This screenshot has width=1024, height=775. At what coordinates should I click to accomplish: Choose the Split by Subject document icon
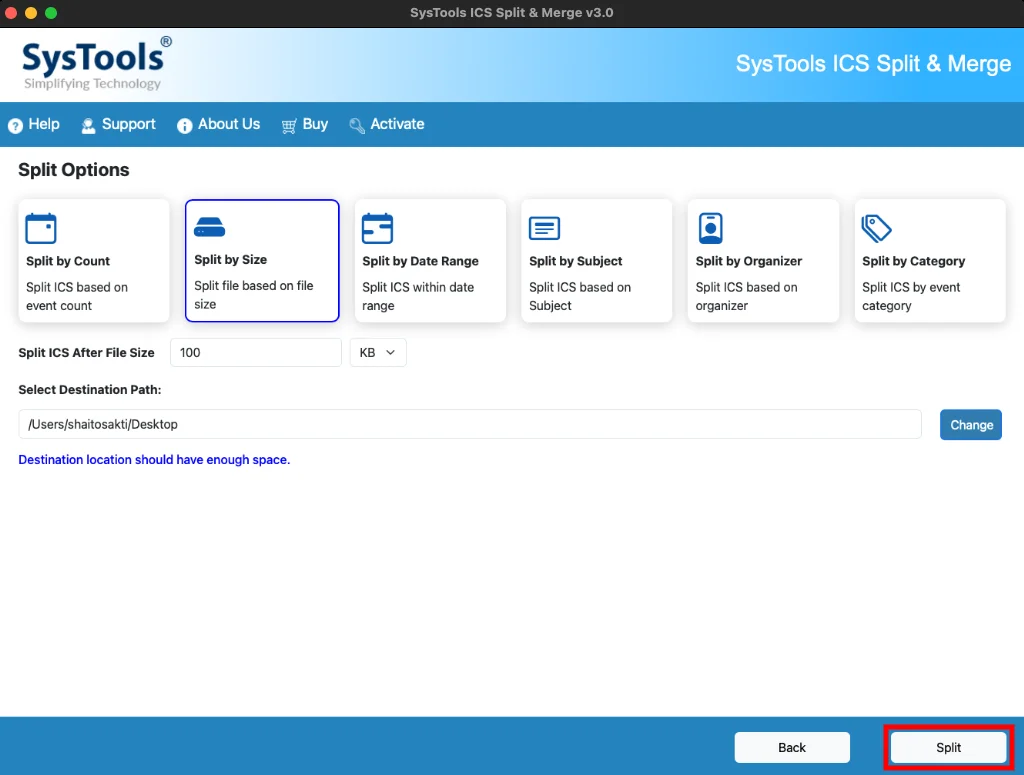point(544,228)
